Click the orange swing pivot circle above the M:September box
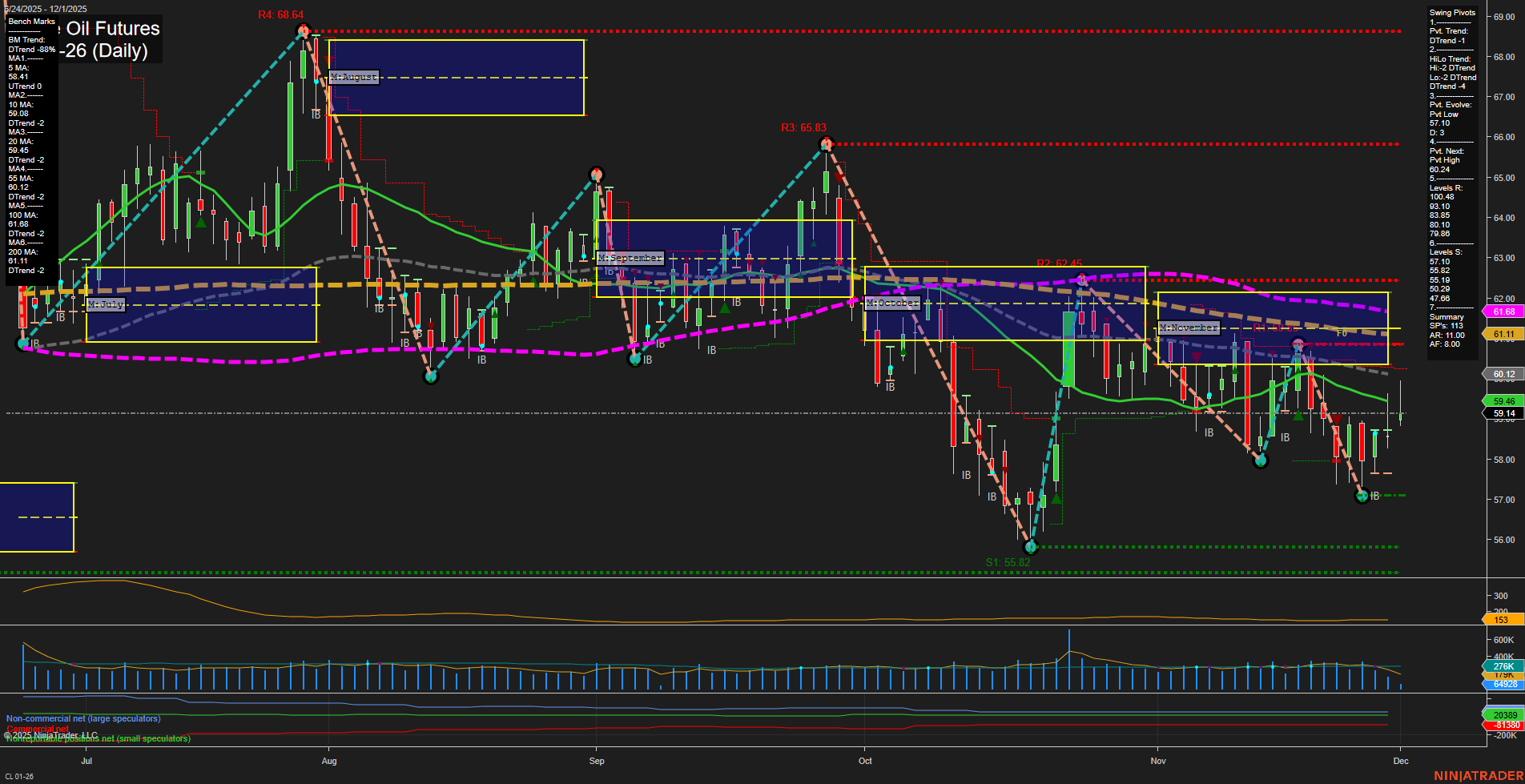 point(596,174)
